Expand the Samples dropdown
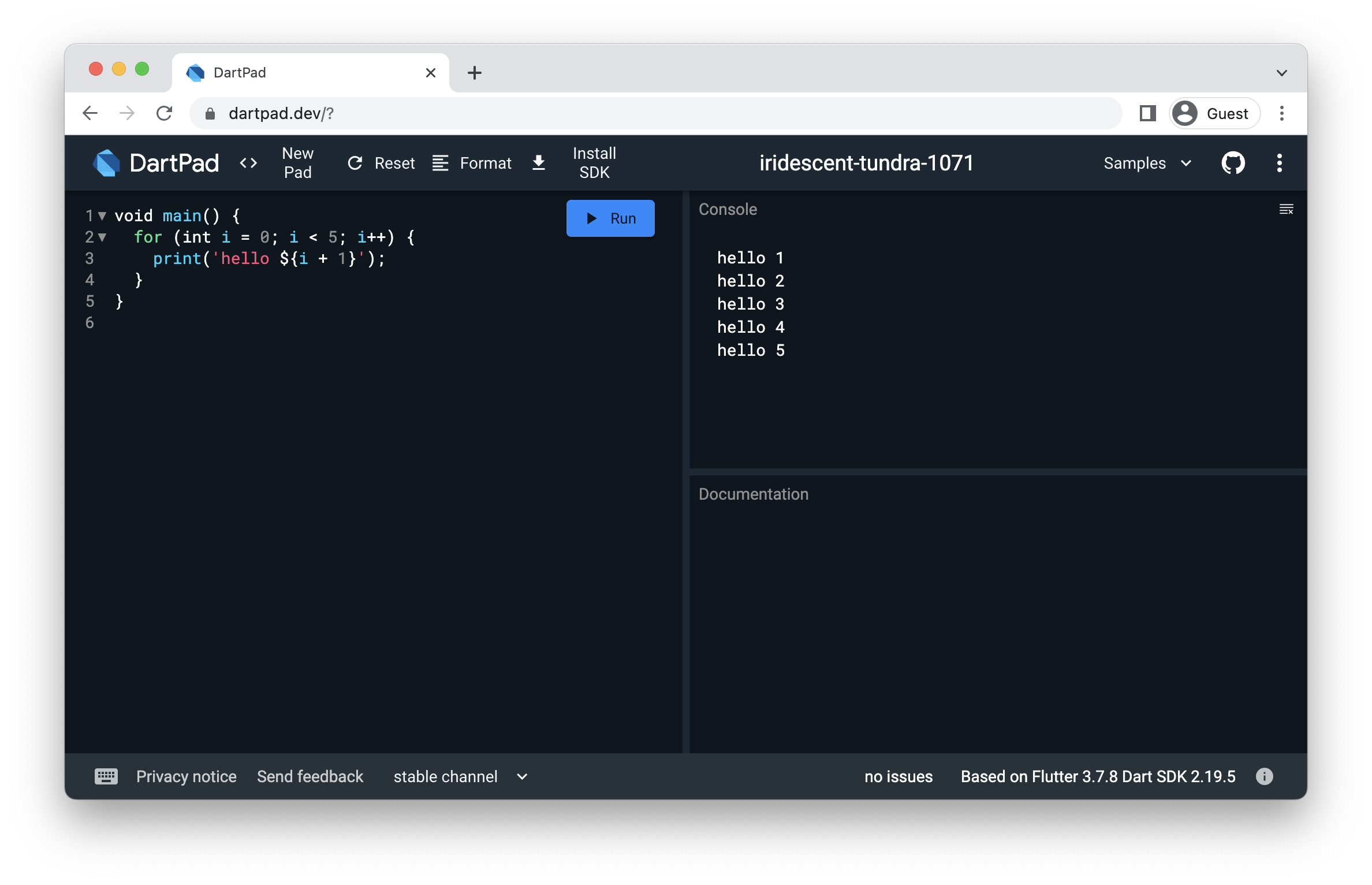 (1147, 163)
